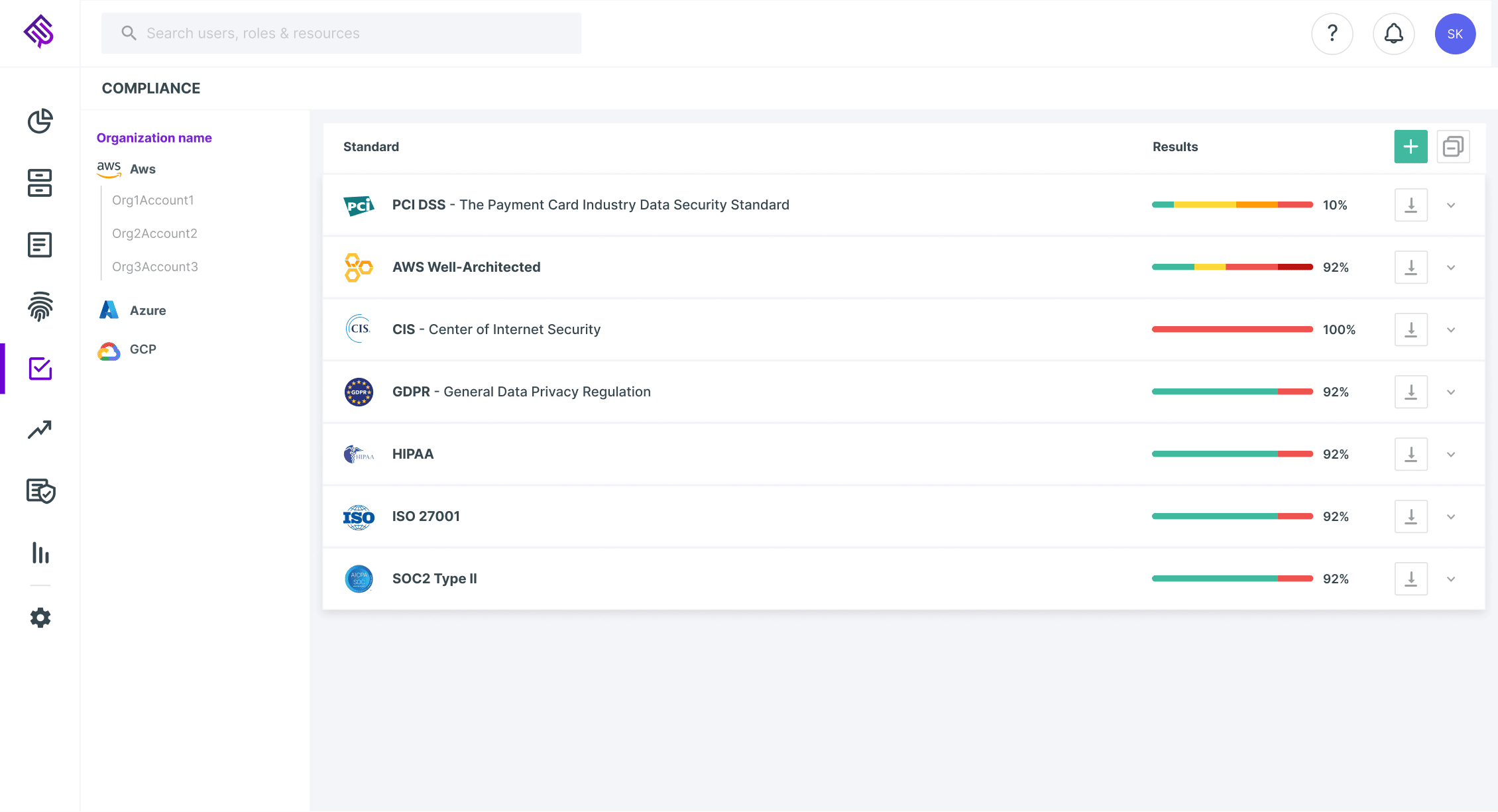
Task: Click the SOC2 Type II standard title
Action: pos(435,579)
